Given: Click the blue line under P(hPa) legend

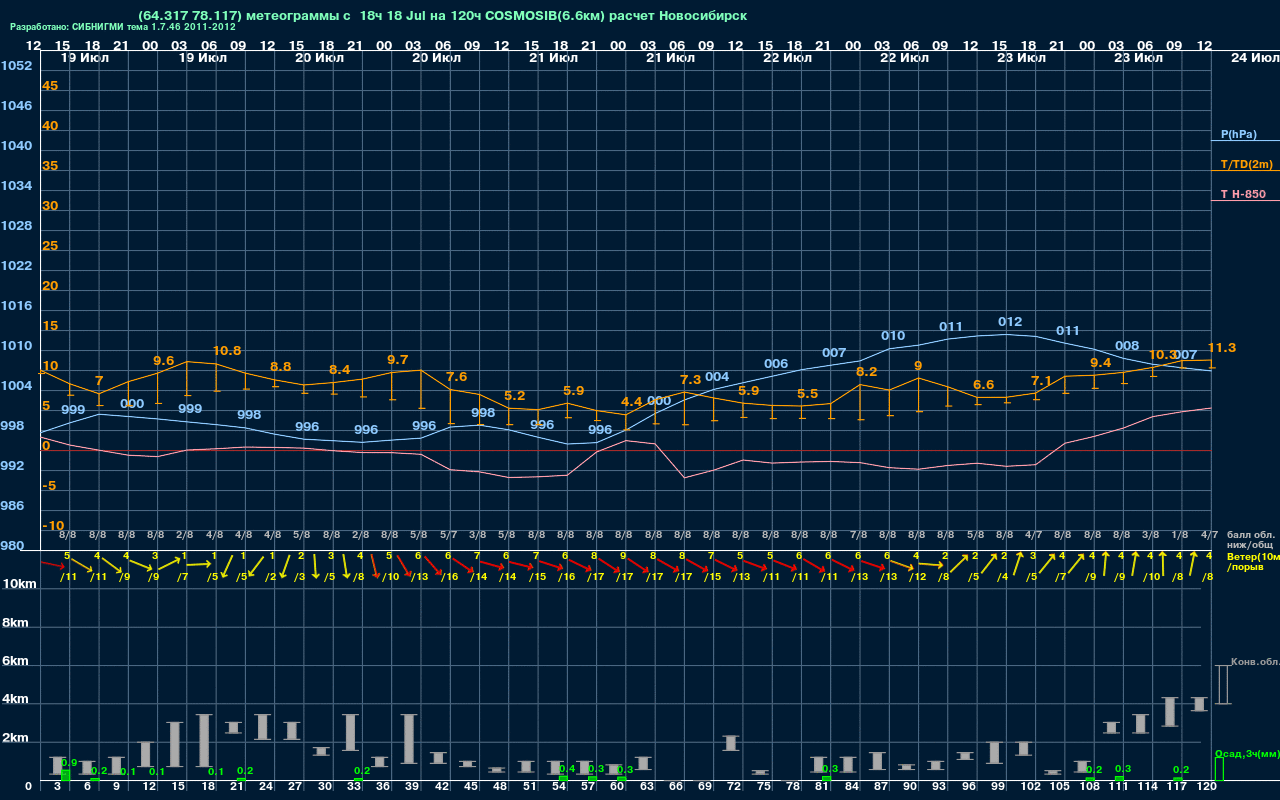Looking at the screenshot, I should pos(1245,141).
